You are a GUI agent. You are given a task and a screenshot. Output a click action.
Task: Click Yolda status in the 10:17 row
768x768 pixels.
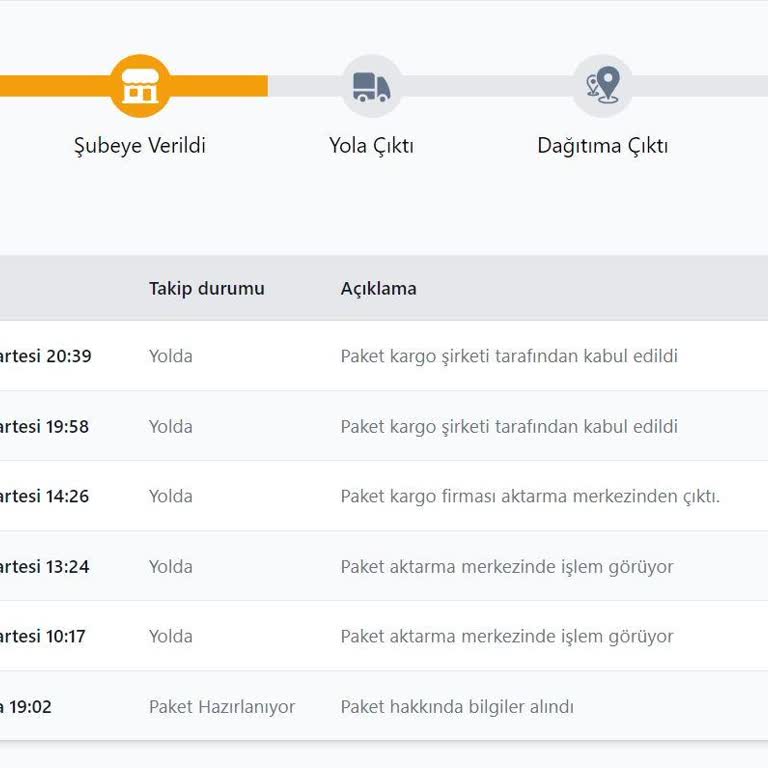coord(171,636)
